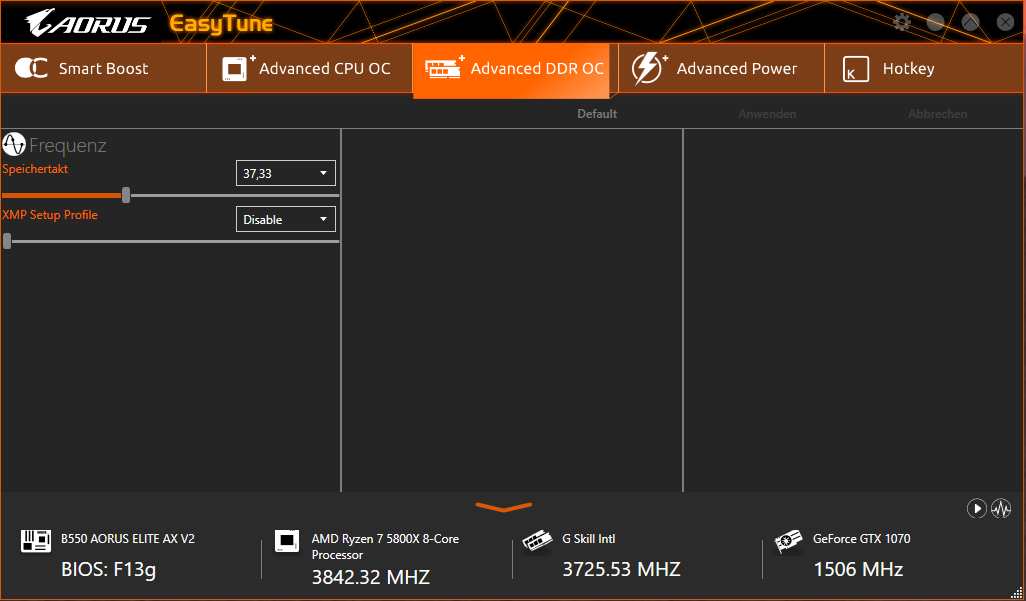Click the AMD Ryzen 7 5800X processor name

coord(385,547)
